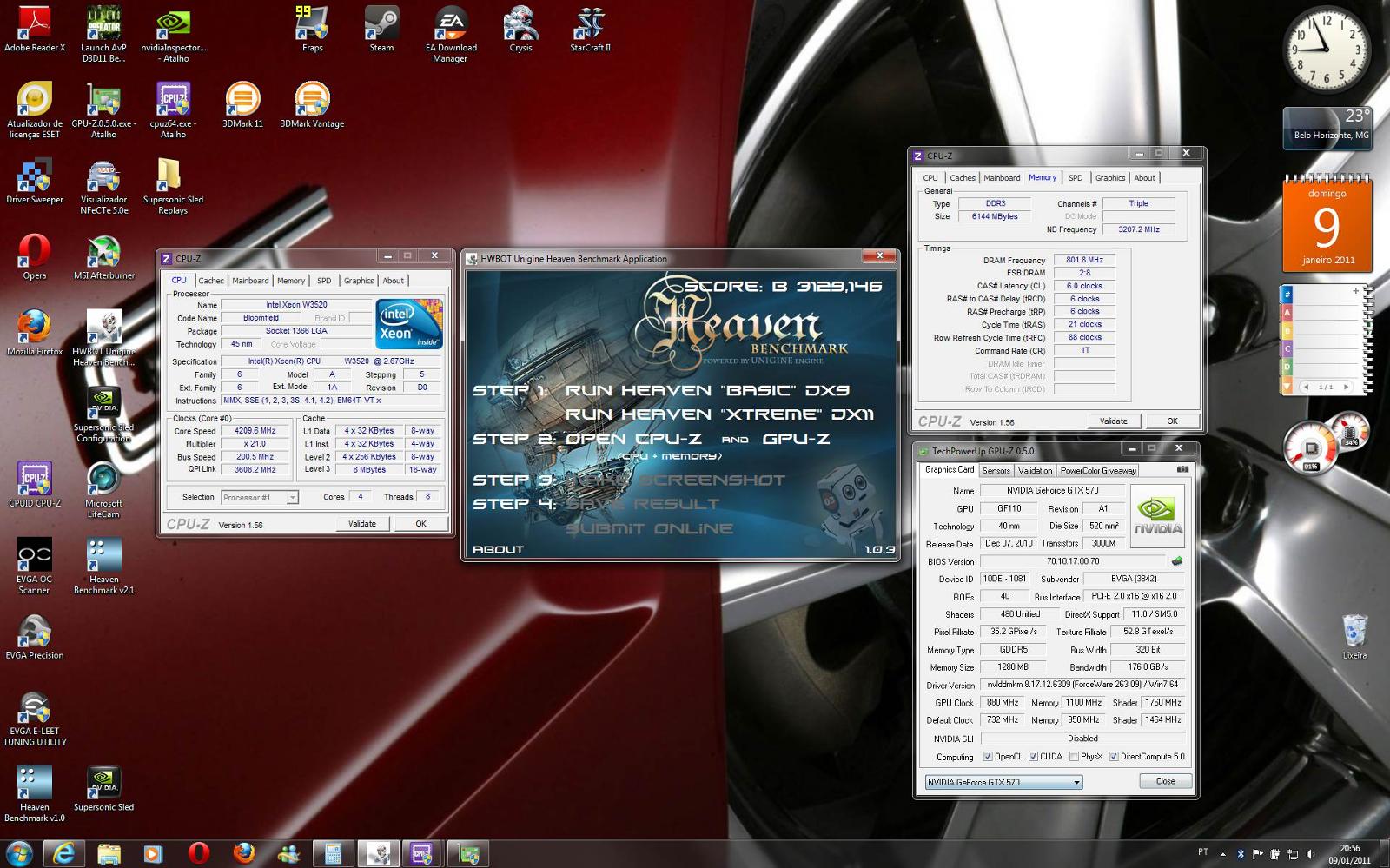The height and width of the screenshot is (868, 1390).
Task: Toggle PhysX checkbox in GPU-Z
Action: pyautogui.click(x=1074, y=757)
